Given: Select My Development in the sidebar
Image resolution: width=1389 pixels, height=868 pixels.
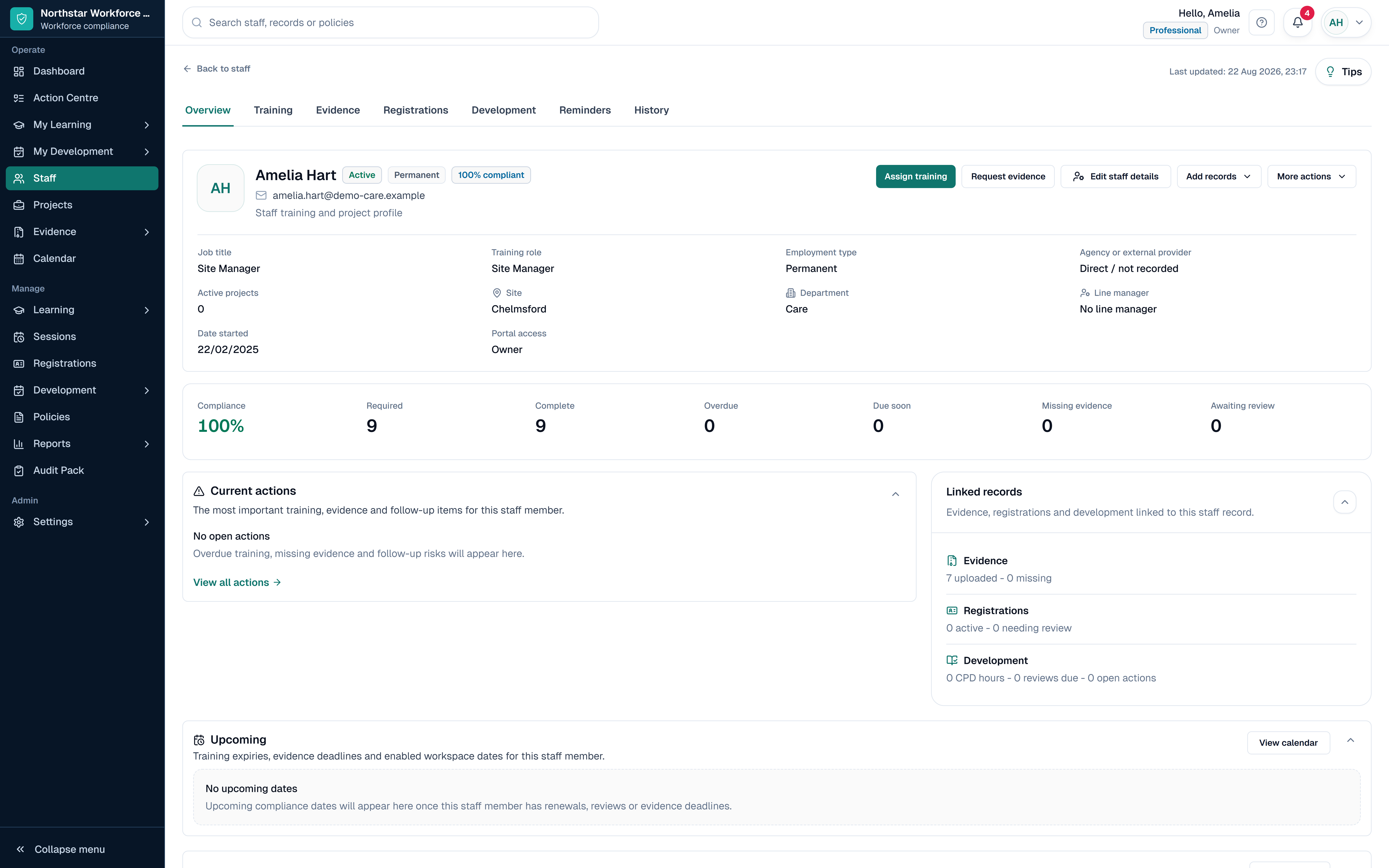Looking at the screenshot, I should [82, 152].
